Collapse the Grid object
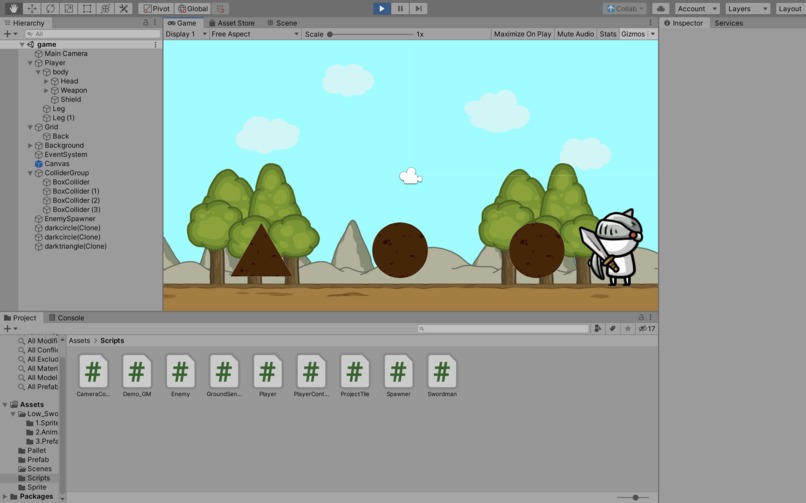 [x=30, y=127]
